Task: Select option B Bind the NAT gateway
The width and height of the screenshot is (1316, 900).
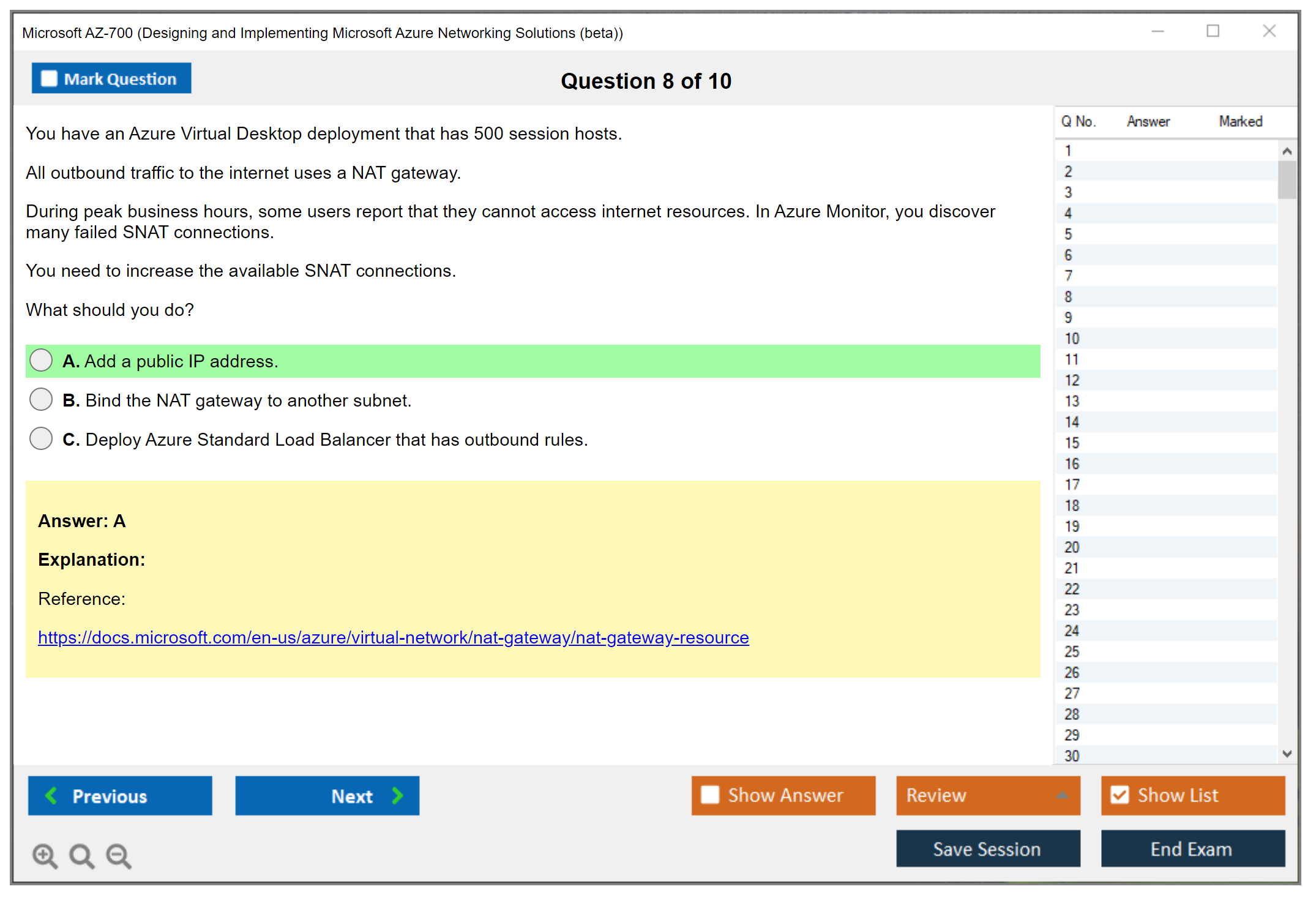Action: point(41,399)
